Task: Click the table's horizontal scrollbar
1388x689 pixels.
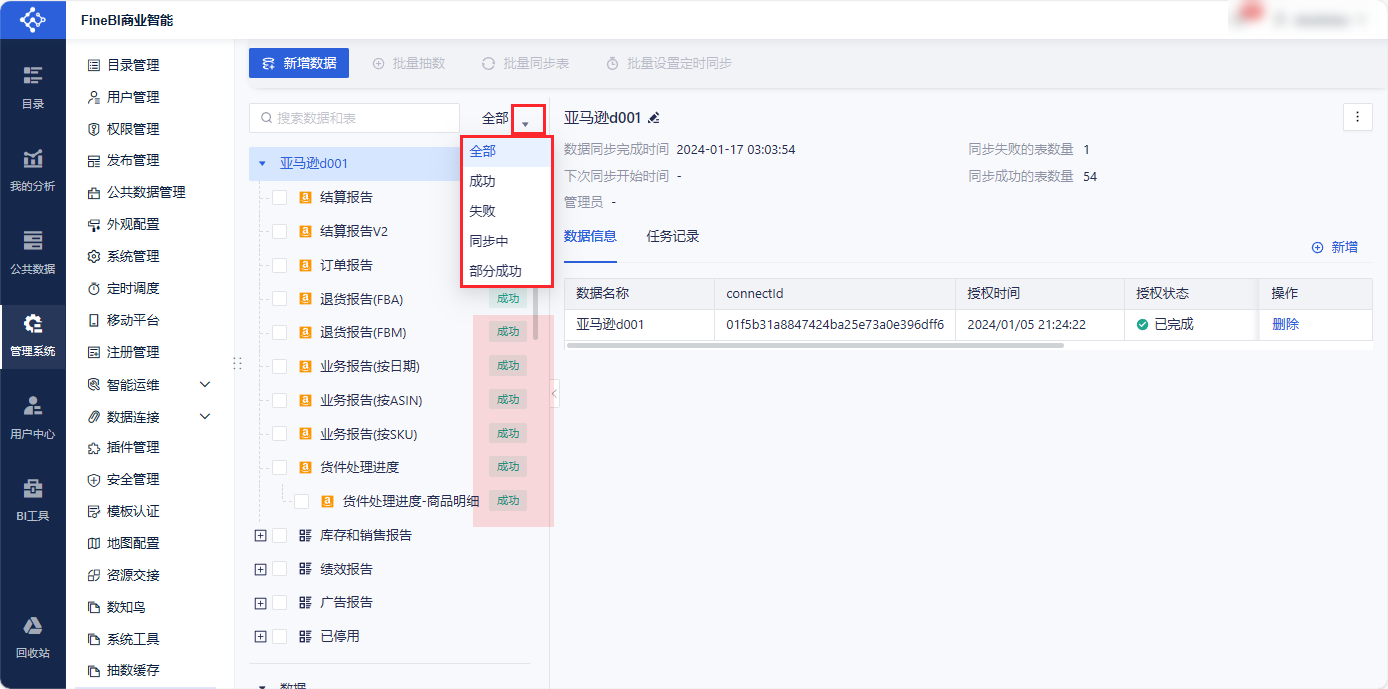Action: point(815,345)
